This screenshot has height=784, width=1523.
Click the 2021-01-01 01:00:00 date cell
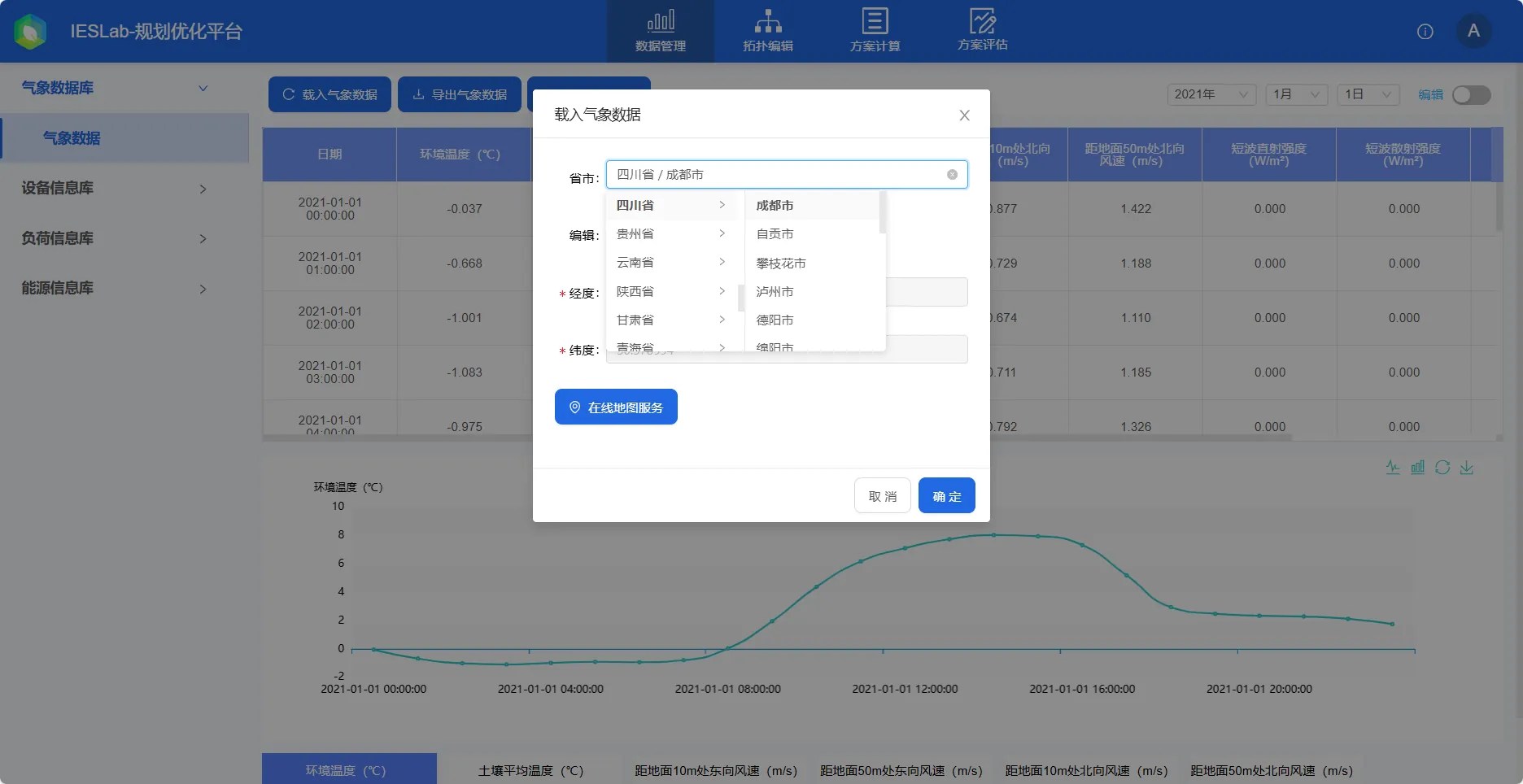coord(329,264)
